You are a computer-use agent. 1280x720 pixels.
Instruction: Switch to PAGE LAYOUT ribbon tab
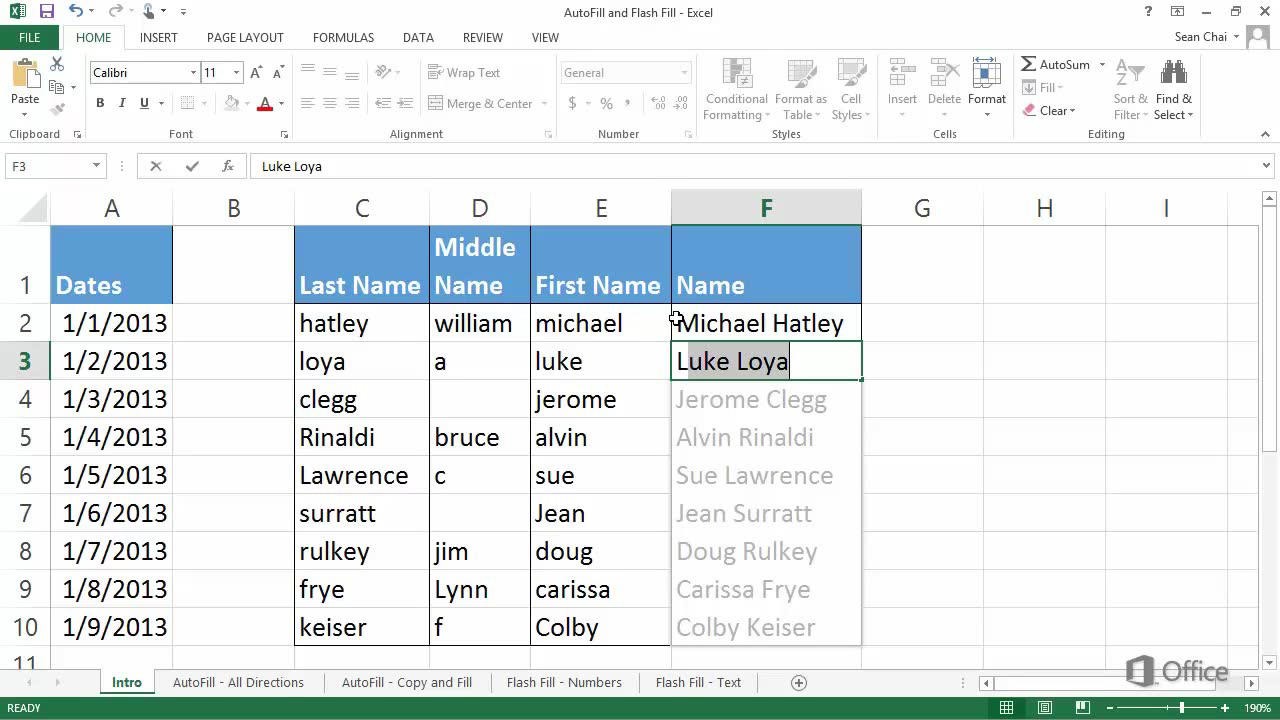point(245,37)
